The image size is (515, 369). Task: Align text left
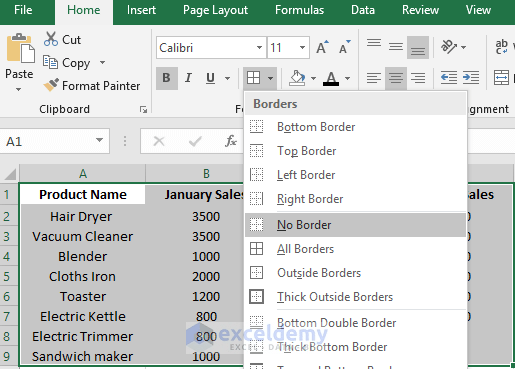coord(374,78)
